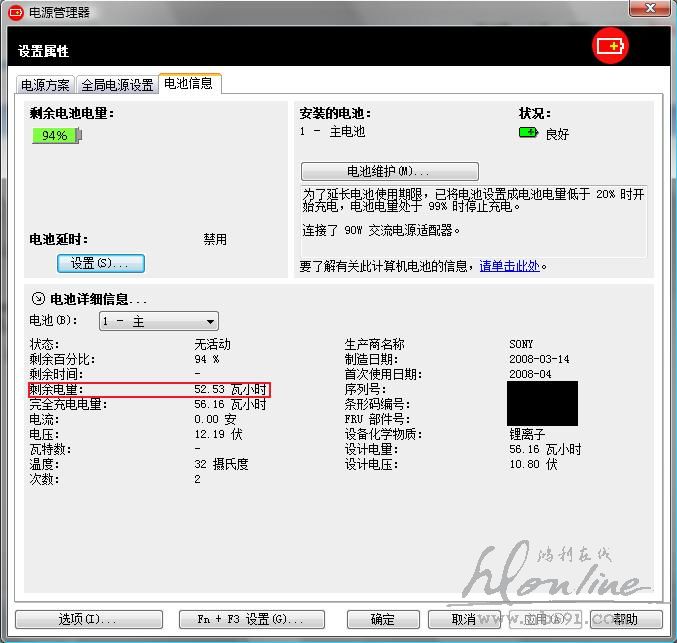Click the 1 - 主电池 installed battery entry

pyautogui.click(x=332, y=131)
